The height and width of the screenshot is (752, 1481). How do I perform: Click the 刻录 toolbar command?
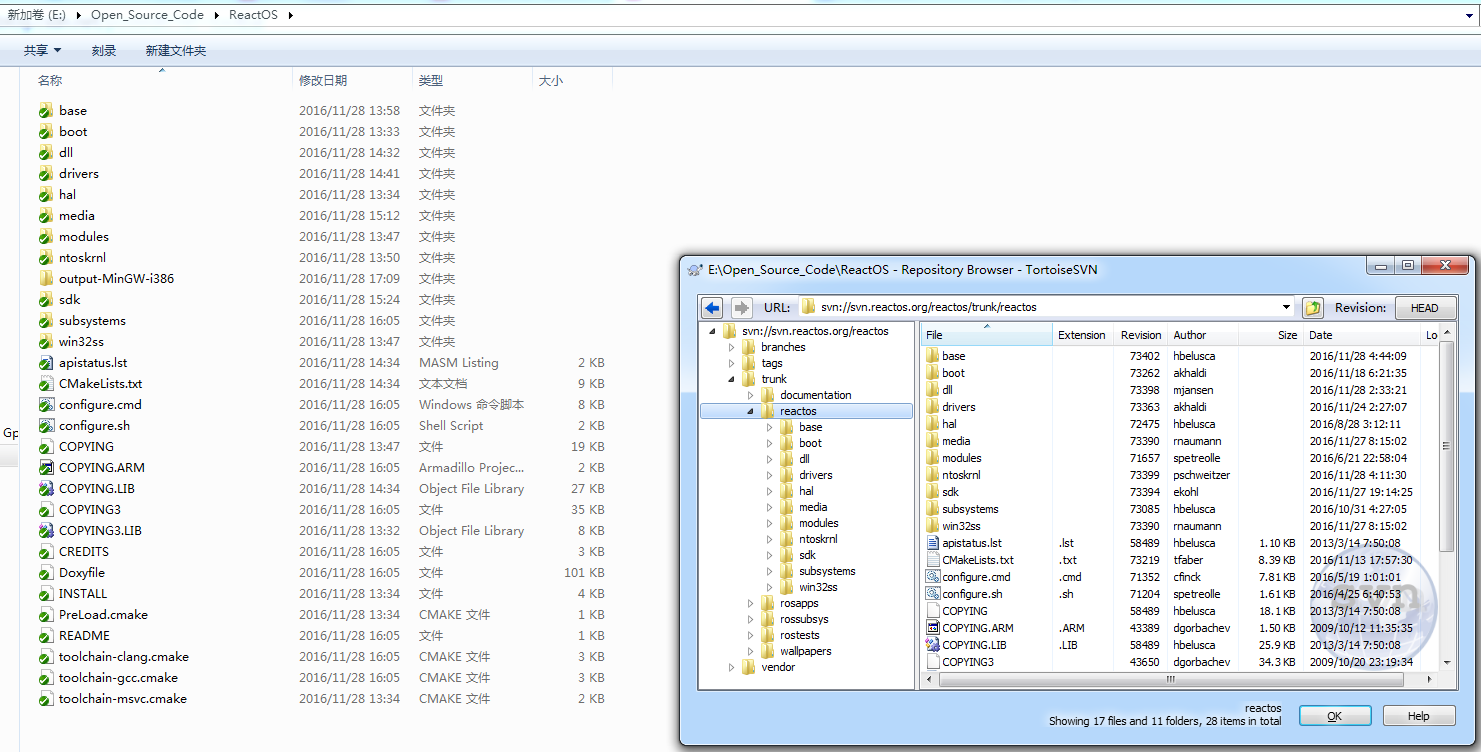[x=104, y=50]
